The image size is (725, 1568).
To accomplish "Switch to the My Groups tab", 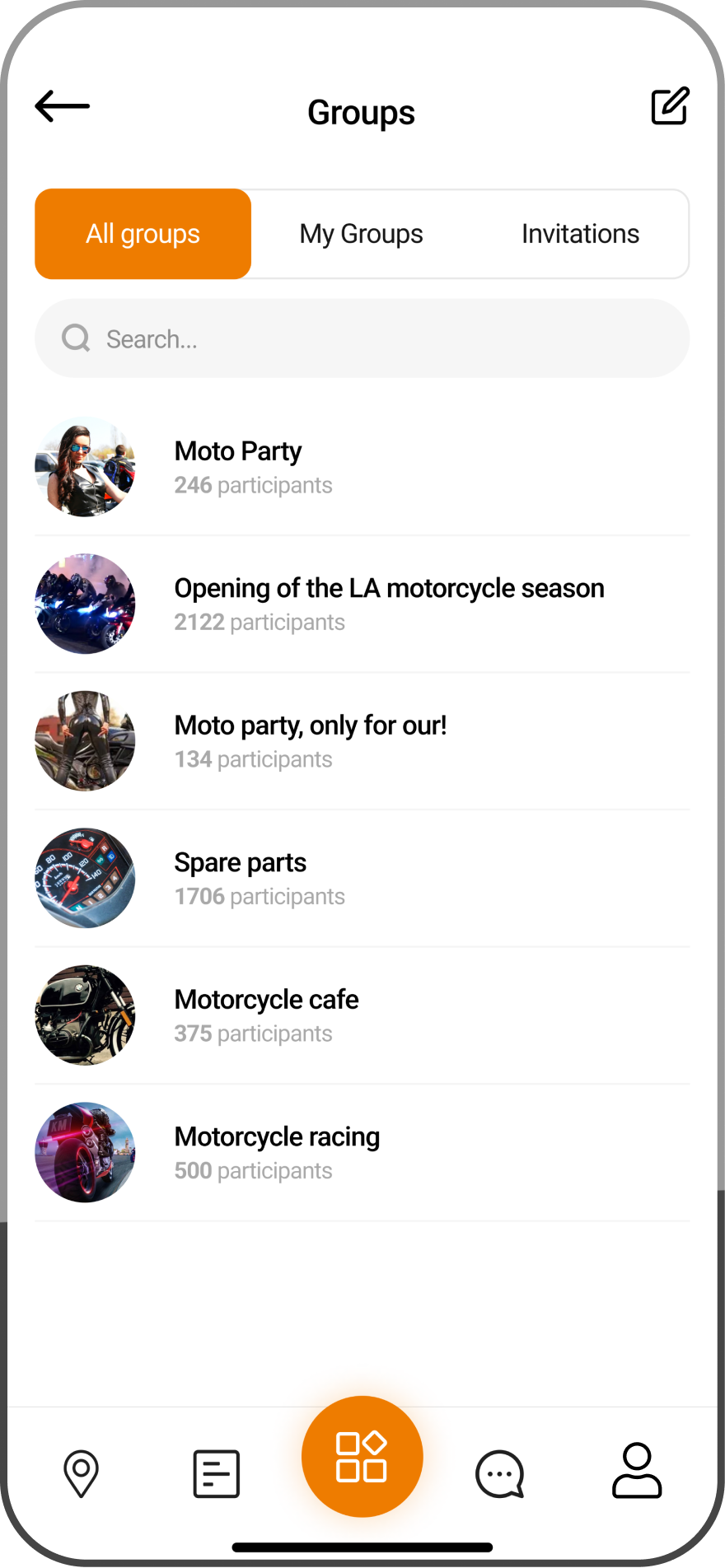I will (x=361, y=234).
